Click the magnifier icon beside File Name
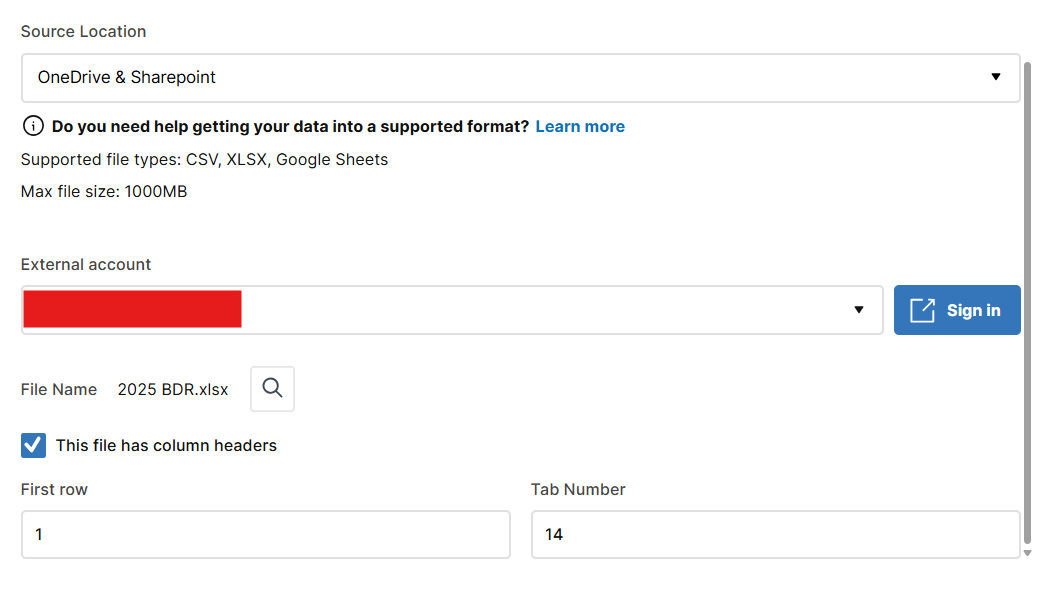This screenshot has width=1046, height=597. (x=272, y=388)
